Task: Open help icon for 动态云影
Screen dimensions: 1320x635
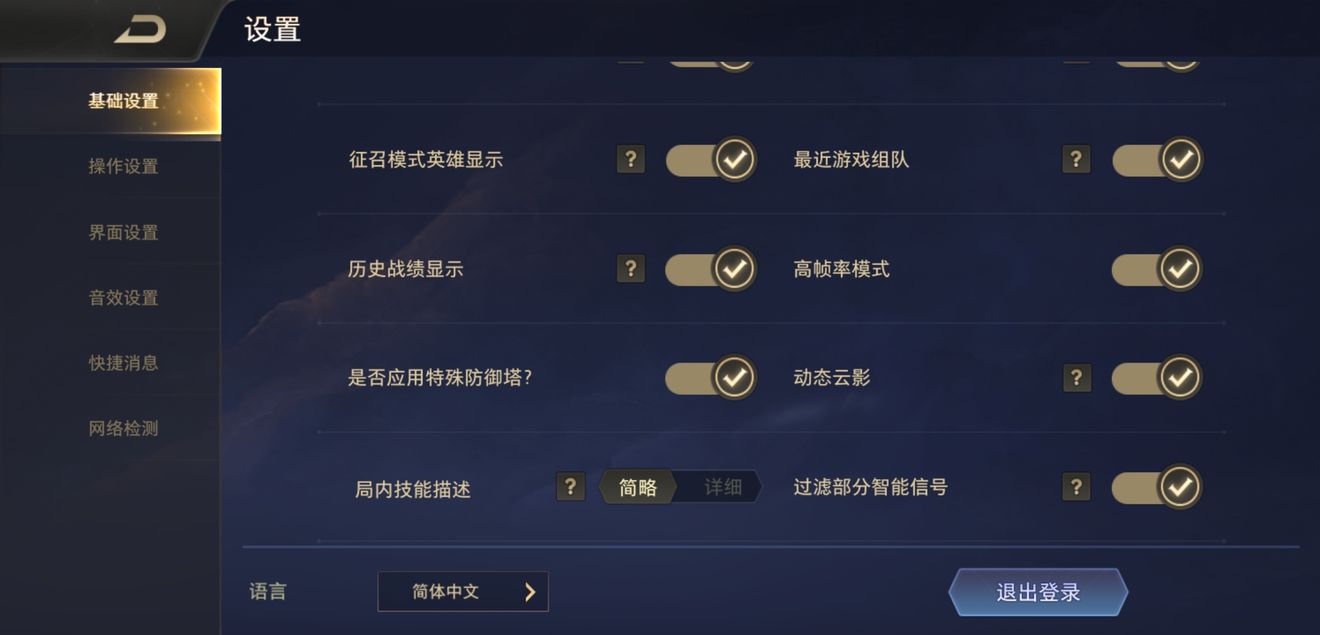Action: click(1076, 377)
